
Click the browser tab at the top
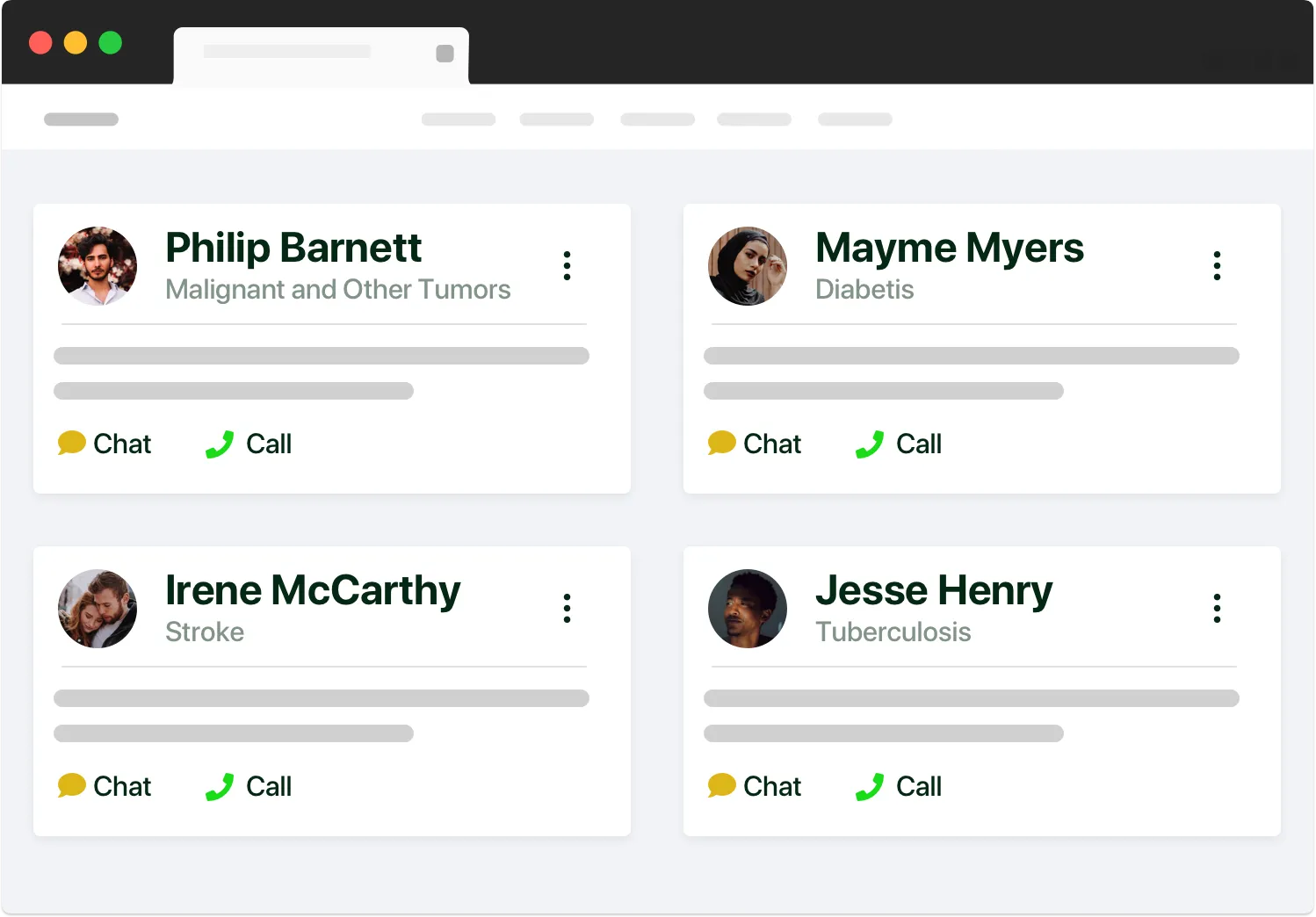[321, 54]
